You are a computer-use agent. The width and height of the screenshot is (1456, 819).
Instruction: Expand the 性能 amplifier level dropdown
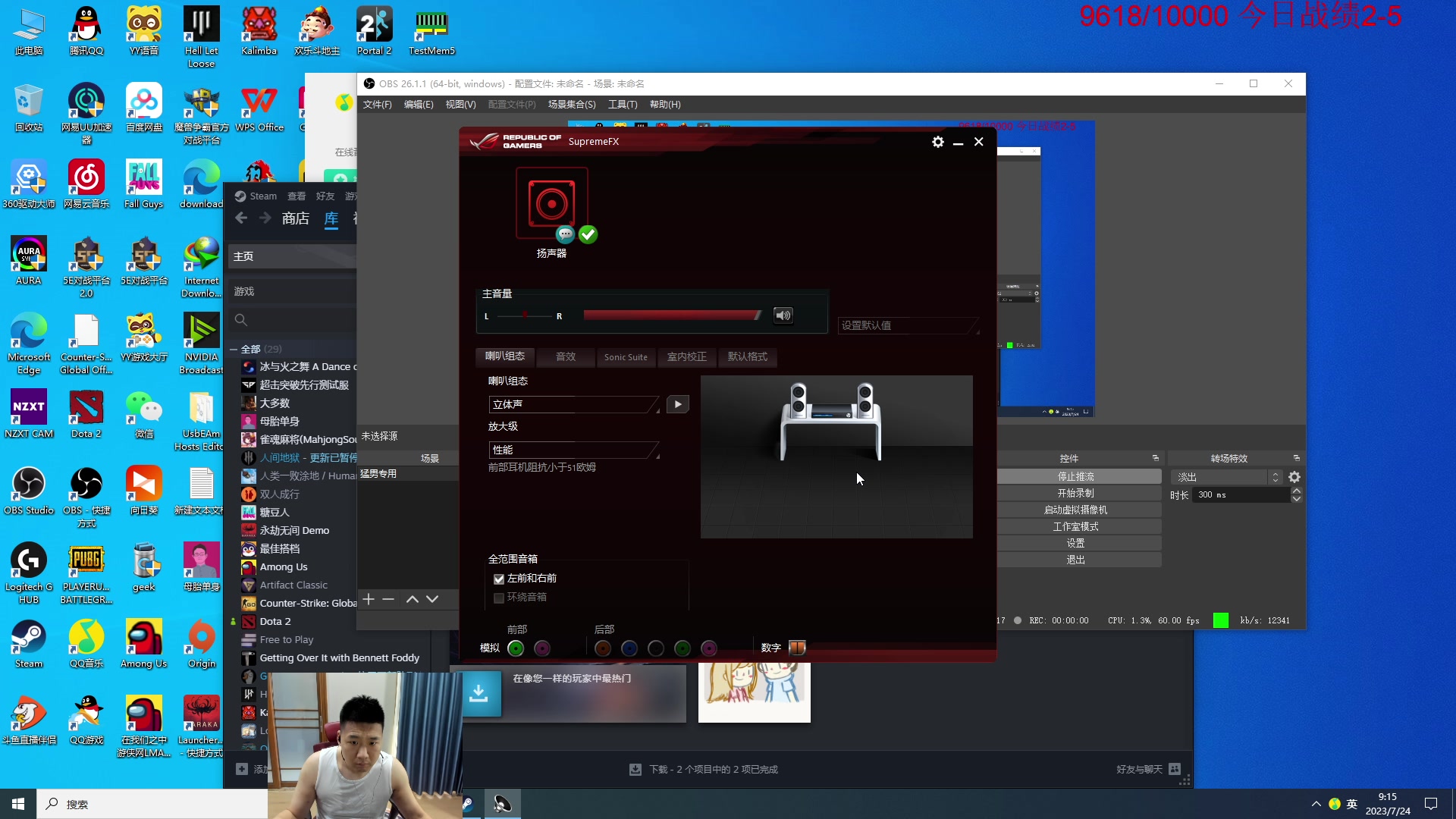coord(574,450)
